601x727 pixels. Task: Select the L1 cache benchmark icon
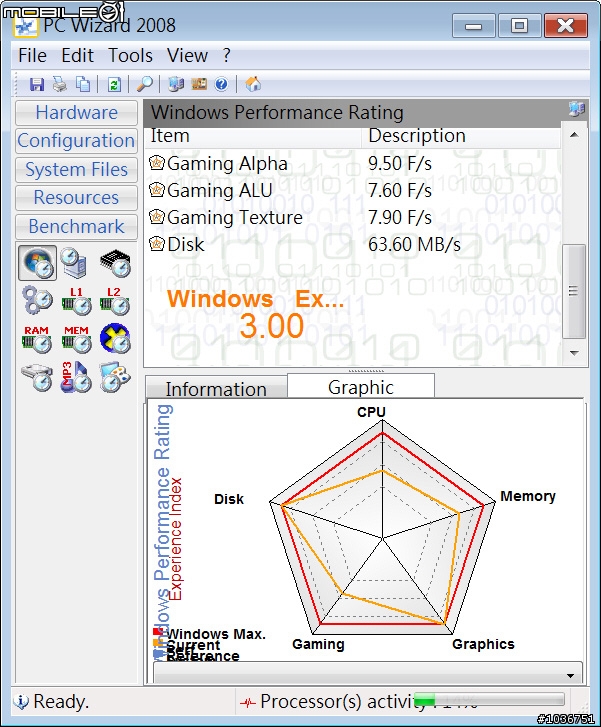coord(77,301)
